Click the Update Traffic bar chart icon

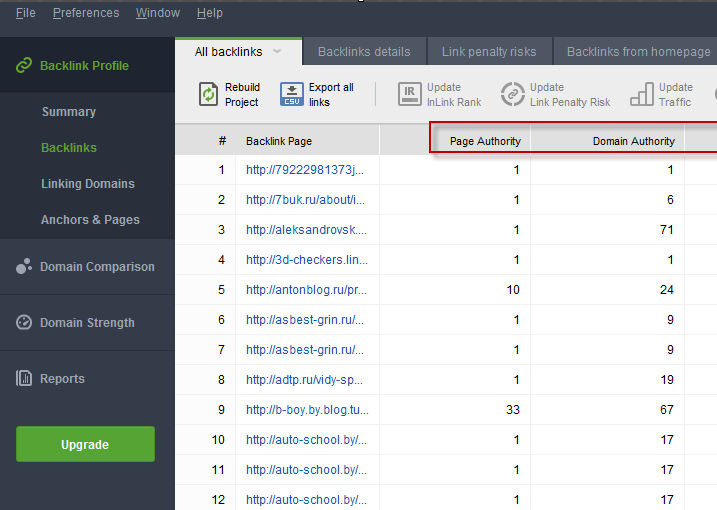tap(642, 94)
